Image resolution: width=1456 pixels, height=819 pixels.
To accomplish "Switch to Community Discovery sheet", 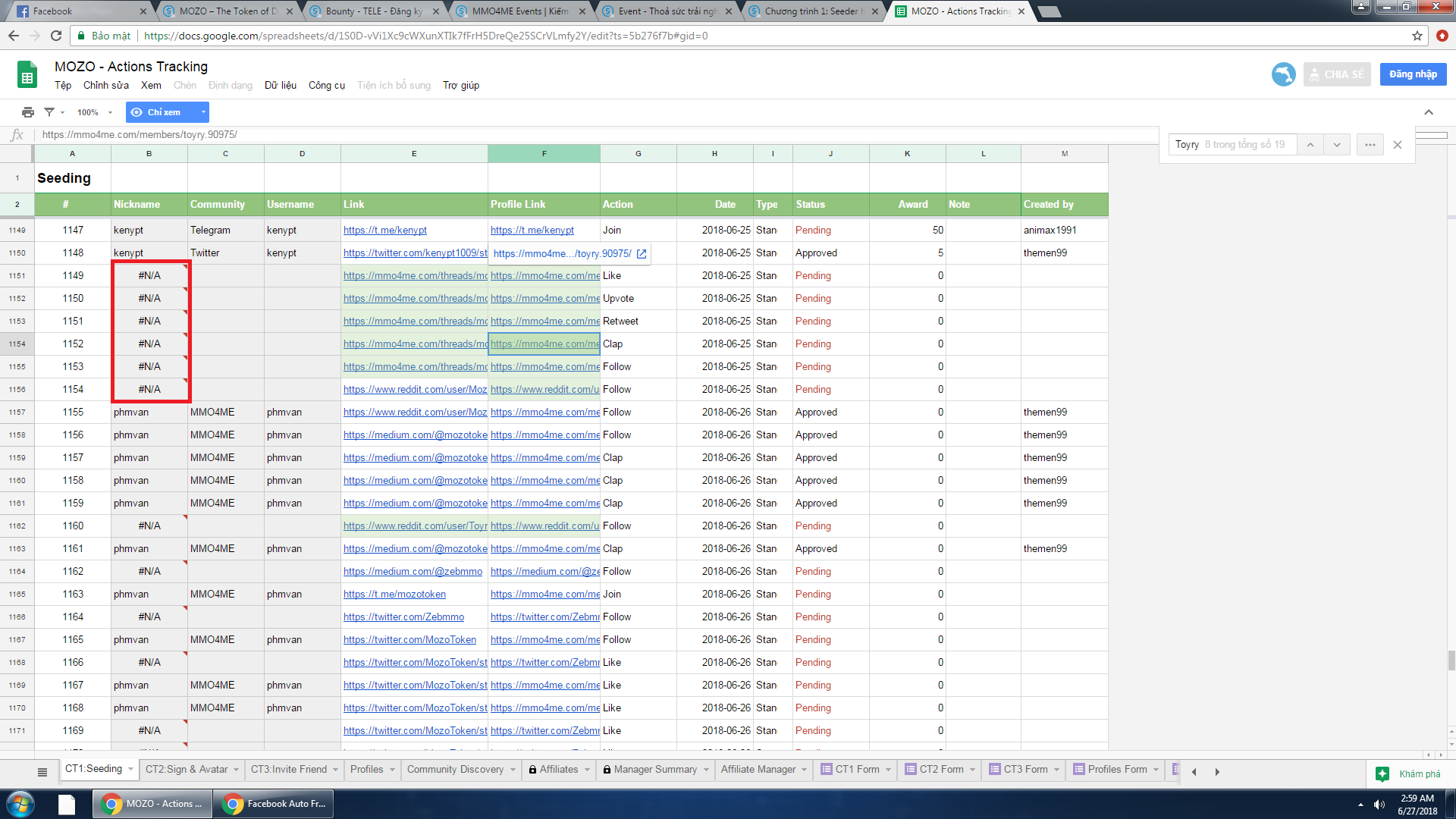I will tap(455, 770).
